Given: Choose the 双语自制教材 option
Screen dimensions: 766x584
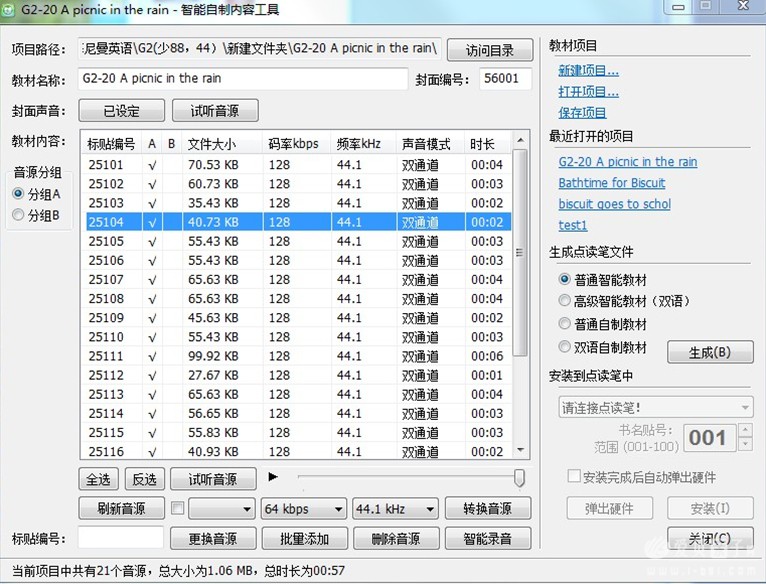Looking at the screenshot, I should [x=566, y=347].
